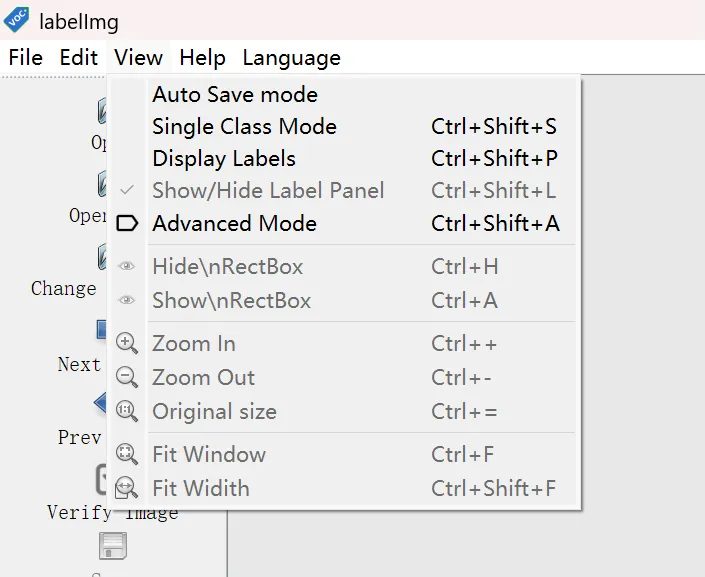Click the labelImg app logo icon
This screenshot has height=577, width=705.
tap(17, 19)
